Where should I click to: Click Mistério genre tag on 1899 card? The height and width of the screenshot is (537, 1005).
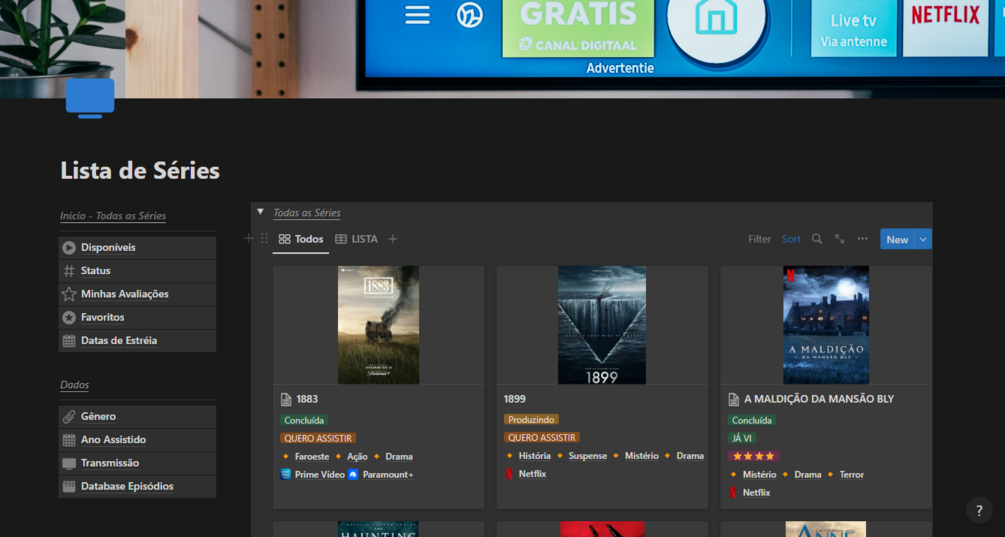[642, 456]
